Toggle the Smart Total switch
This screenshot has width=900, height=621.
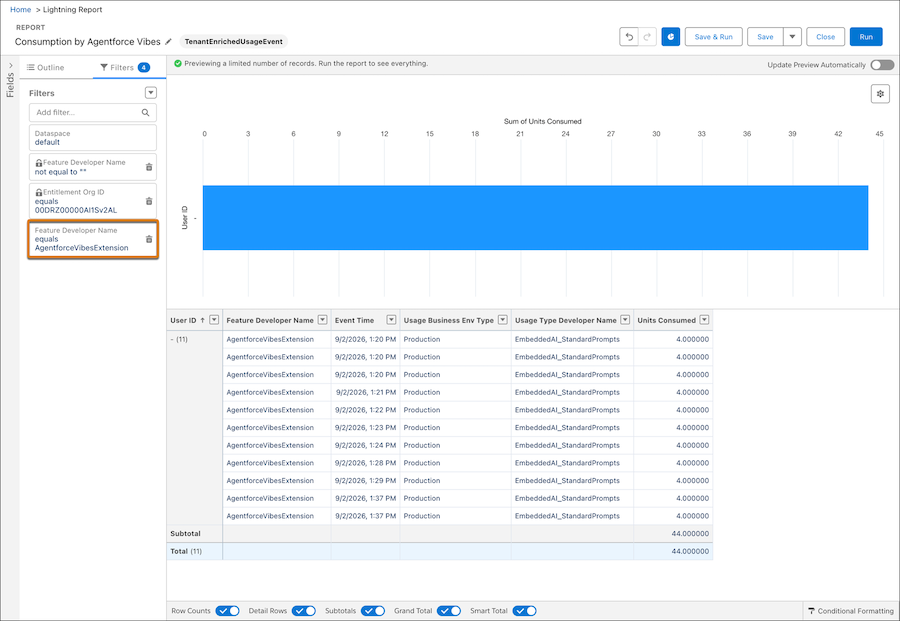[x=525, y=611]
